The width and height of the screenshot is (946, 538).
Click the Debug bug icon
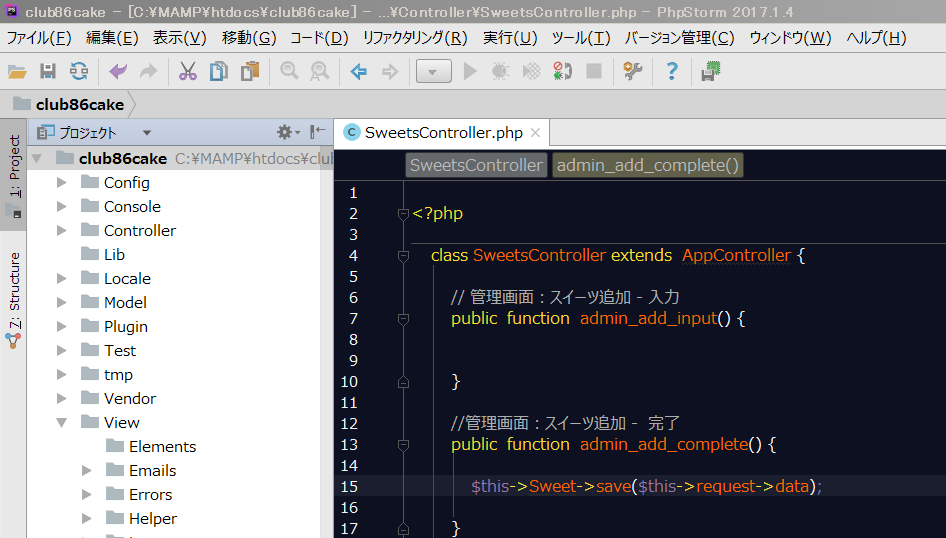click(500, 72)
